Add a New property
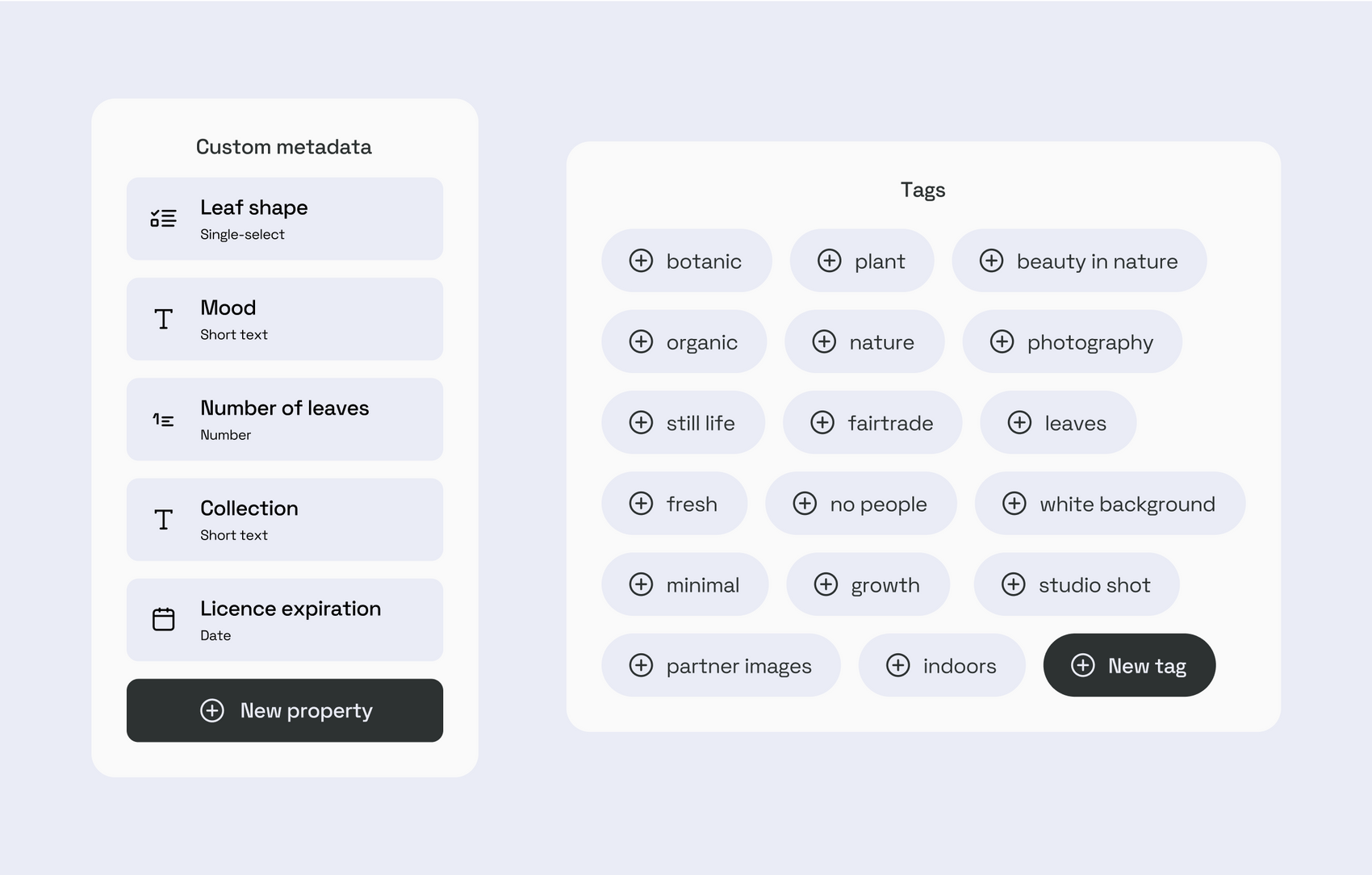This screenshot has width=1372, height=875. click(x=285, y=710)
